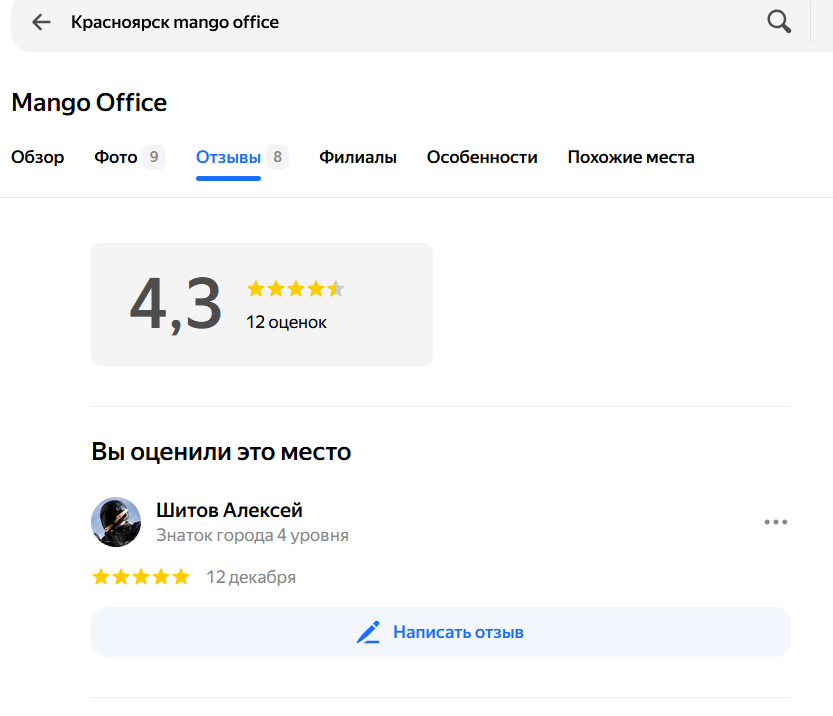Open the three-dot menu for the review
This screenshot has height=716, width=833.
click(776, 522)
